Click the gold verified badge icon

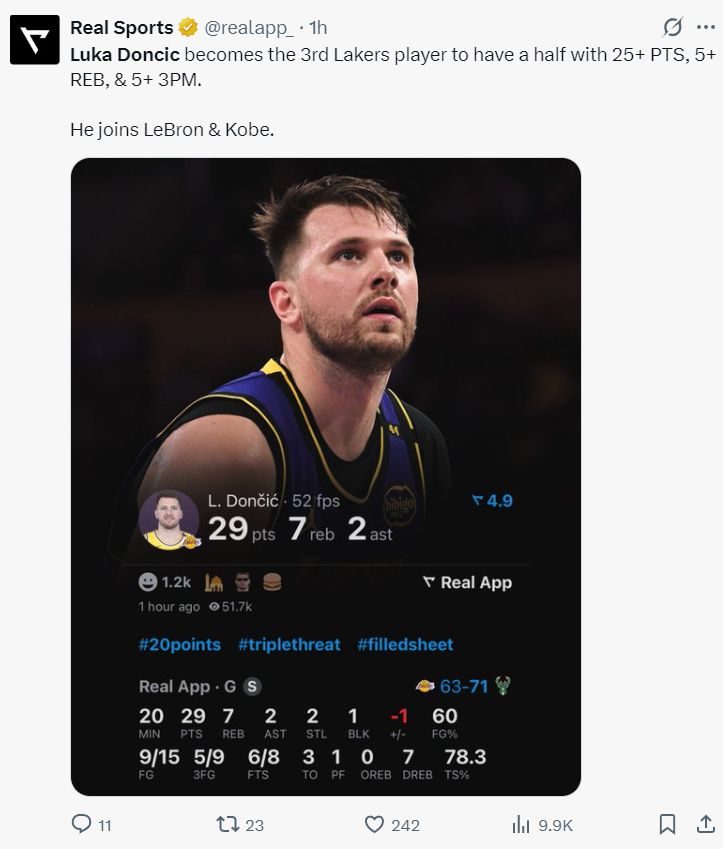pos(188,28)
